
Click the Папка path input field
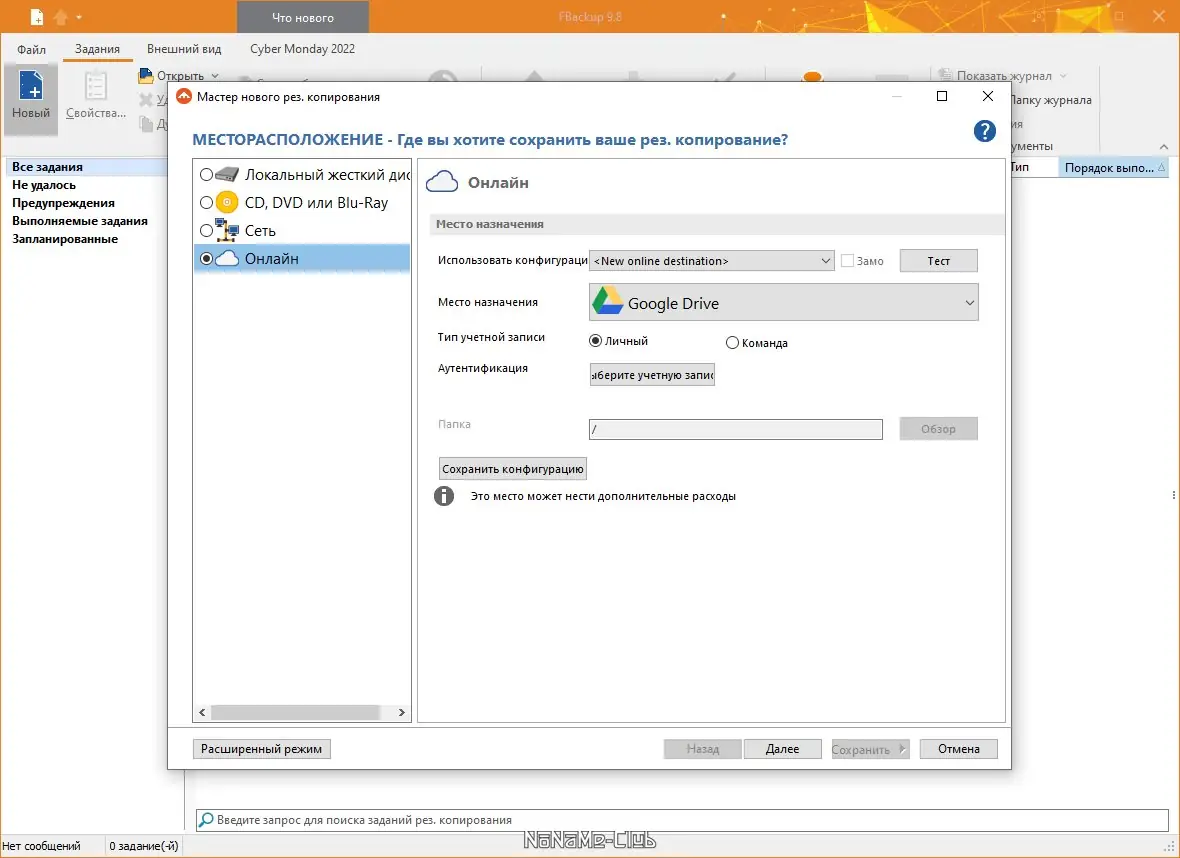pos(735,429)
